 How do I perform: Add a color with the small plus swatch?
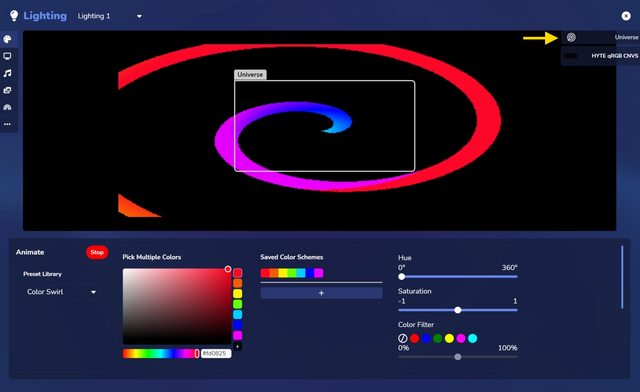tap(238, 346)
